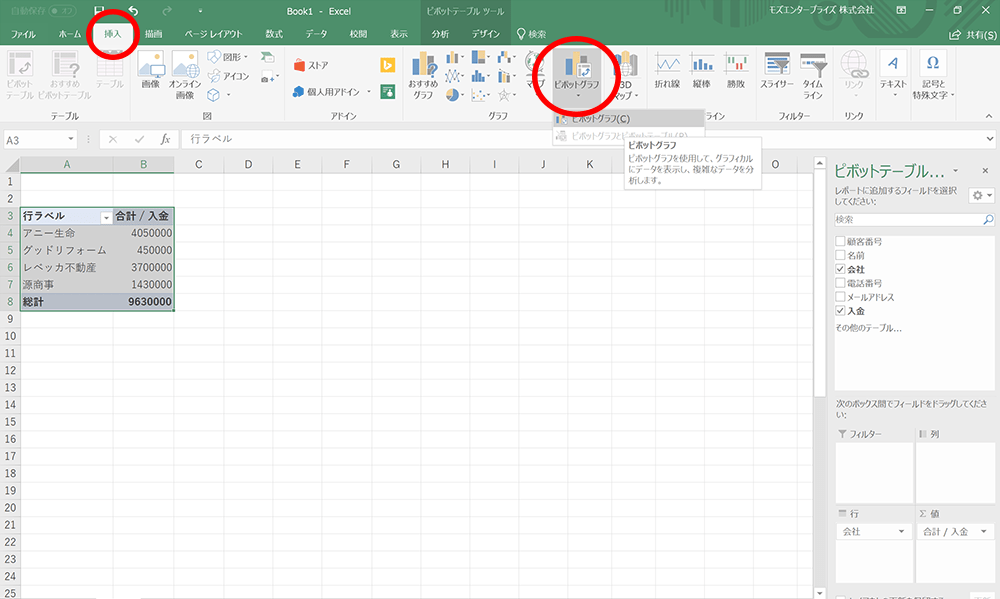The height and width of the screenshot is (599, 1000).
Task: Open the File (ファイル) tab
Action: [23, 34]
